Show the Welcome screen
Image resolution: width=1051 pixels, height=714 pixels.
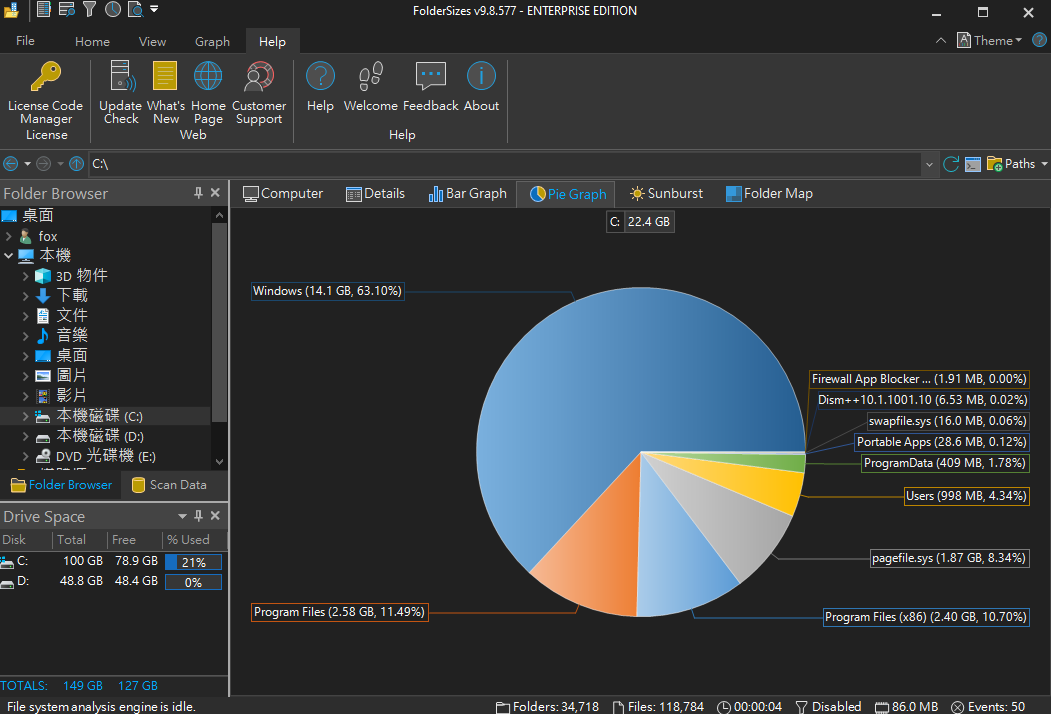(371, 87)
